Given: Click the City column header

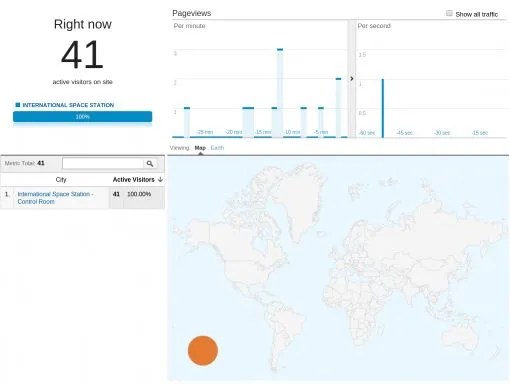Looking at the screenshot, I should click(61, 179).
